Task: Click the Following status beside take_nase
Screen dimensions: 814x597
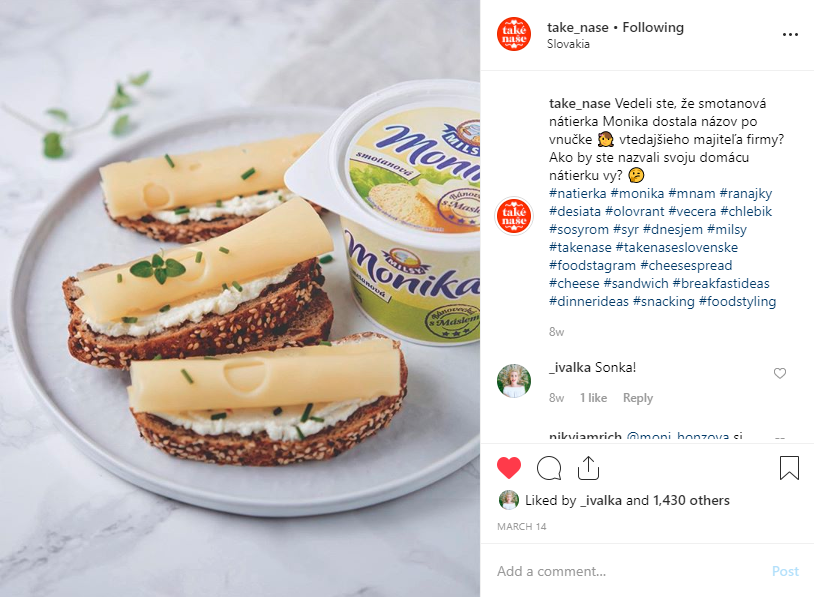Action: tap(653, 28)
